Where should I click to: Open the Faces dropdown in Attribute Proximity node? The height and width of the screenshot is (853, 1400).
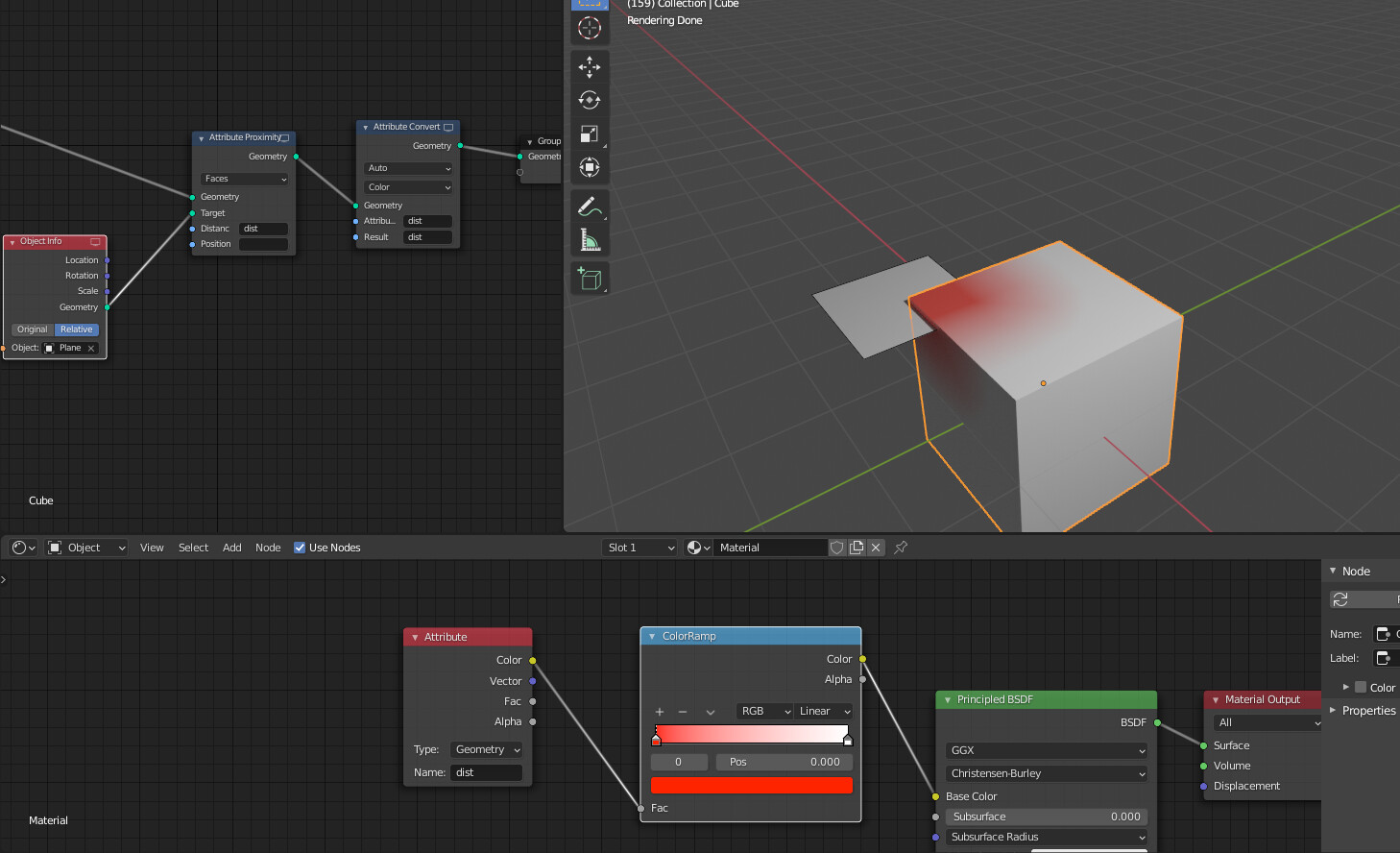click(x=244, y=179)
